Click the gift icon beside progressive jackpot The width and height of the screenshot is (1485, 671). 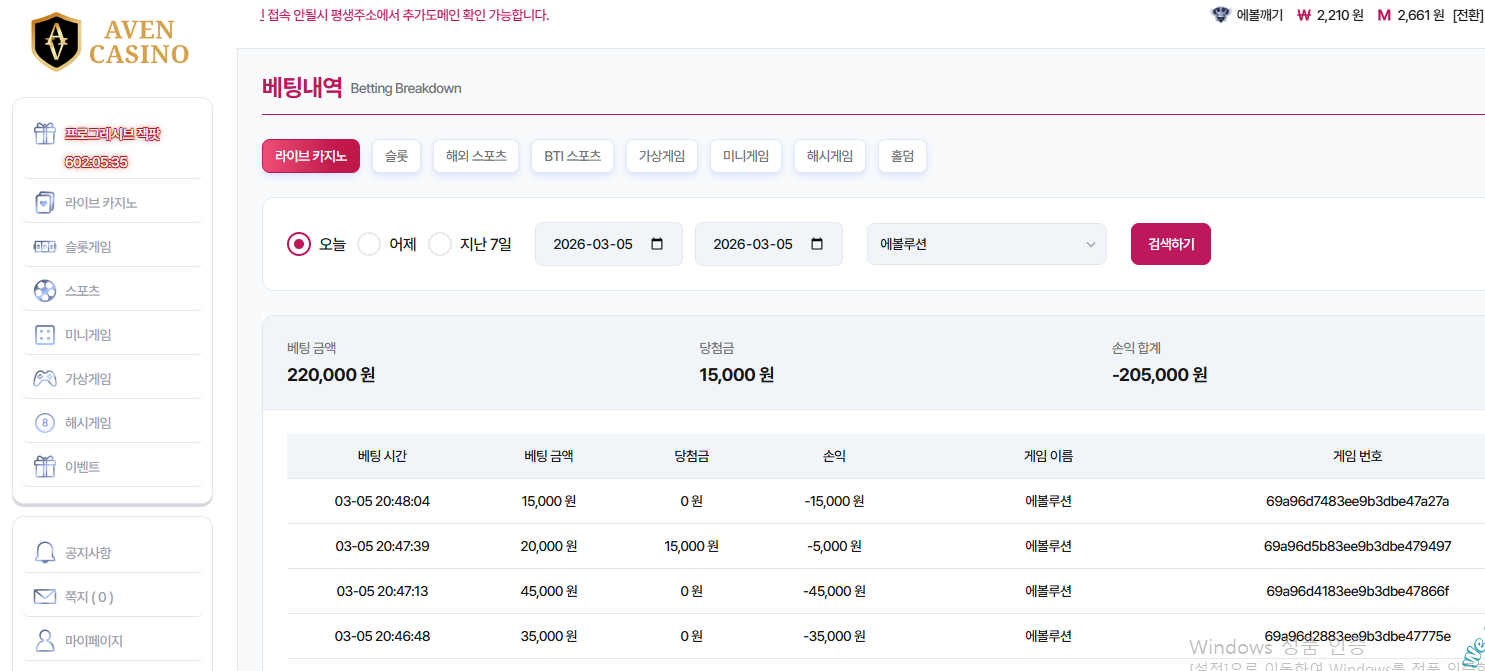pyautogui.click(x=44, y=134)
